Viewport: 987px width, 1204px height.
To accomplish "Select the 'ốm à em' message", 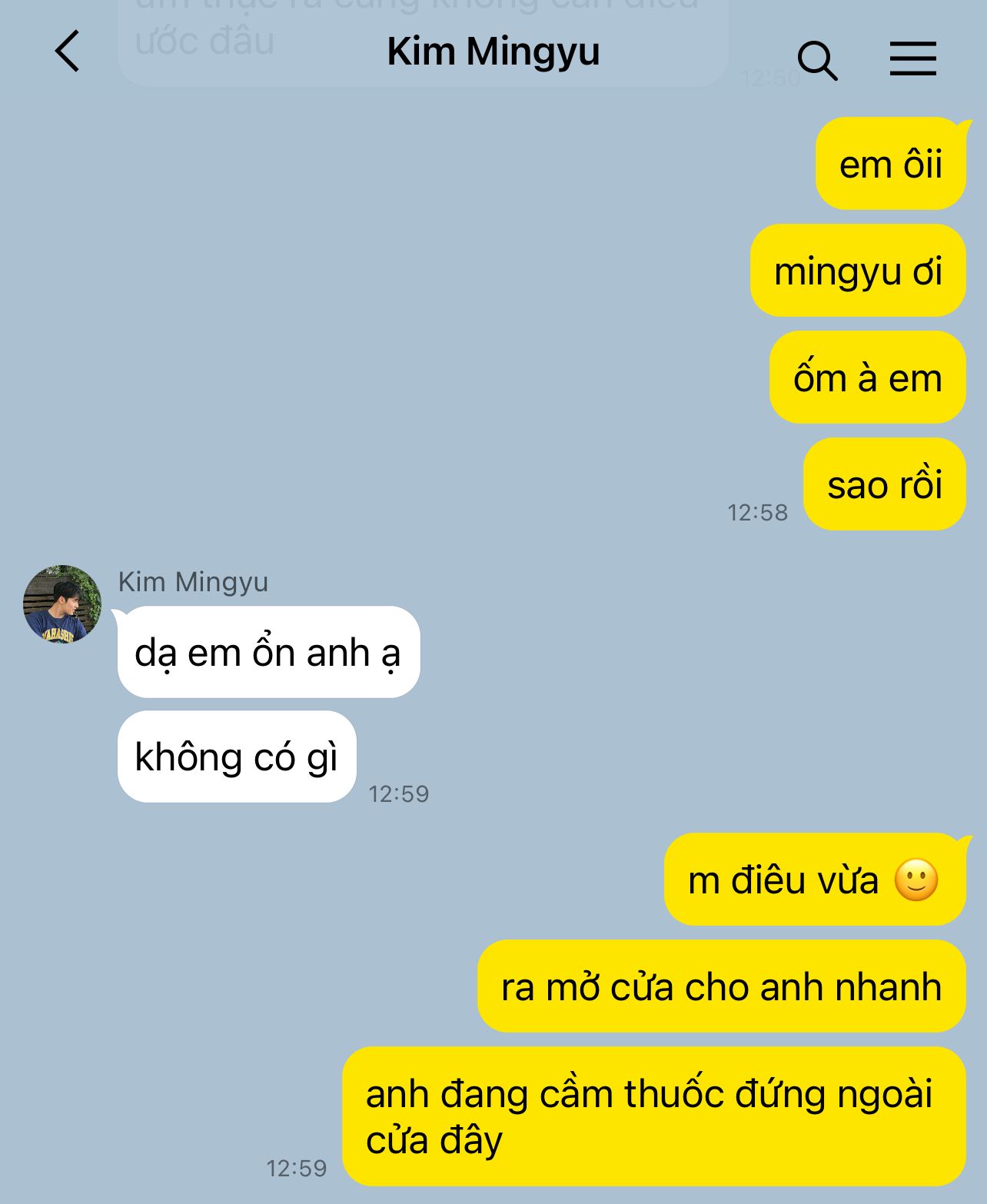I will point(867,377).
